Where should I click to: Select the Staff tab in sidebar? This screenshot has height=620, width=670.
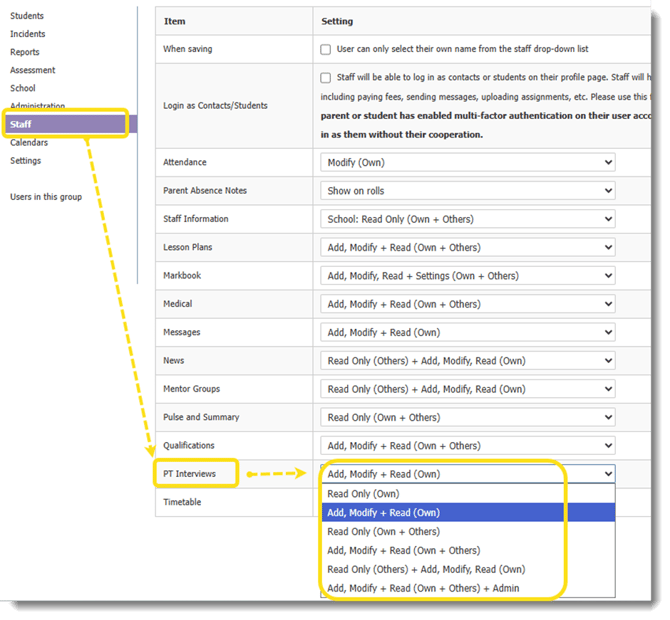click(x=22, y=124)
